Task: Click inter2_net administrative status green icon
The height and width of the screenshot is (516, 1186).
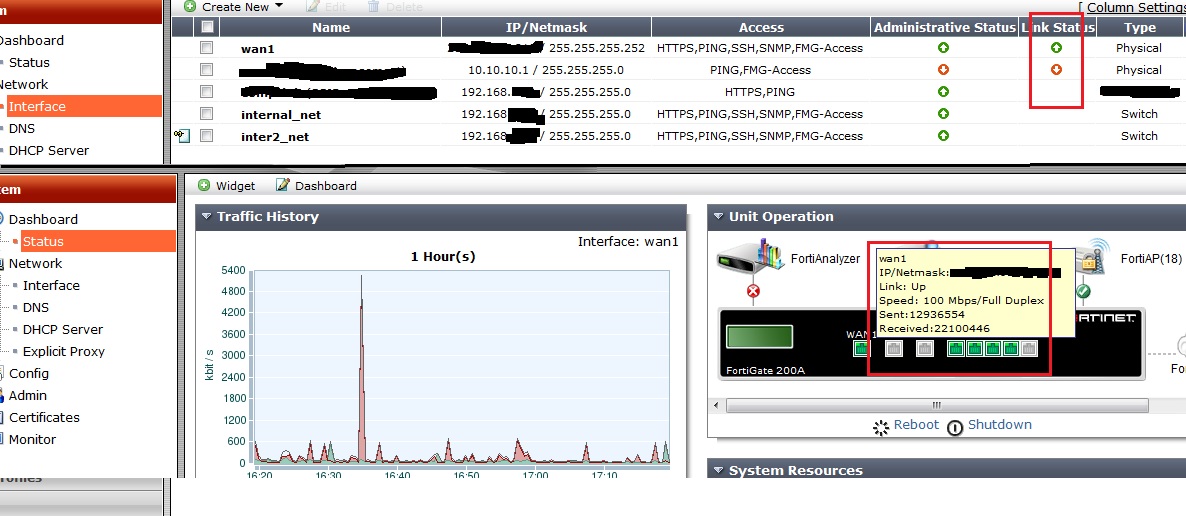Action: click(943, 135)
